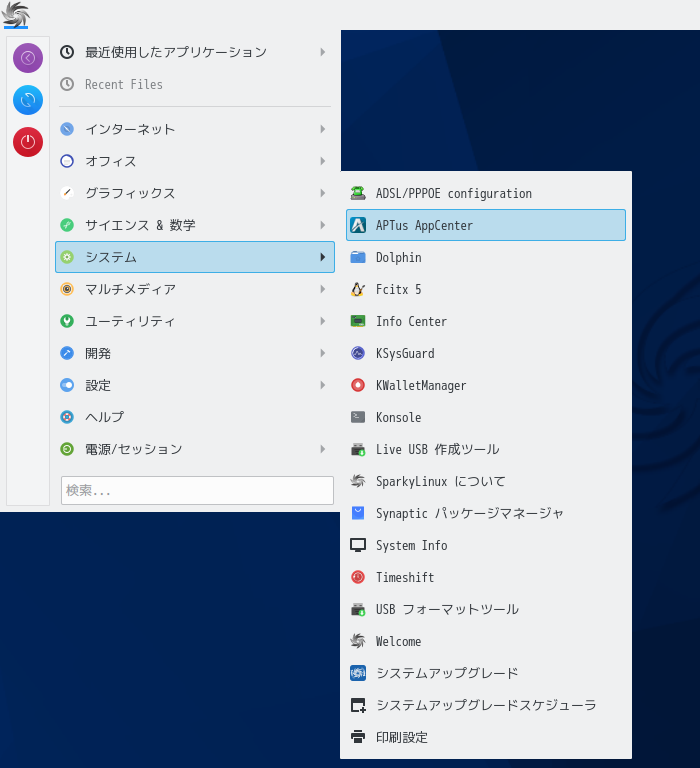Open the インターネット category

tap(195, 129)
